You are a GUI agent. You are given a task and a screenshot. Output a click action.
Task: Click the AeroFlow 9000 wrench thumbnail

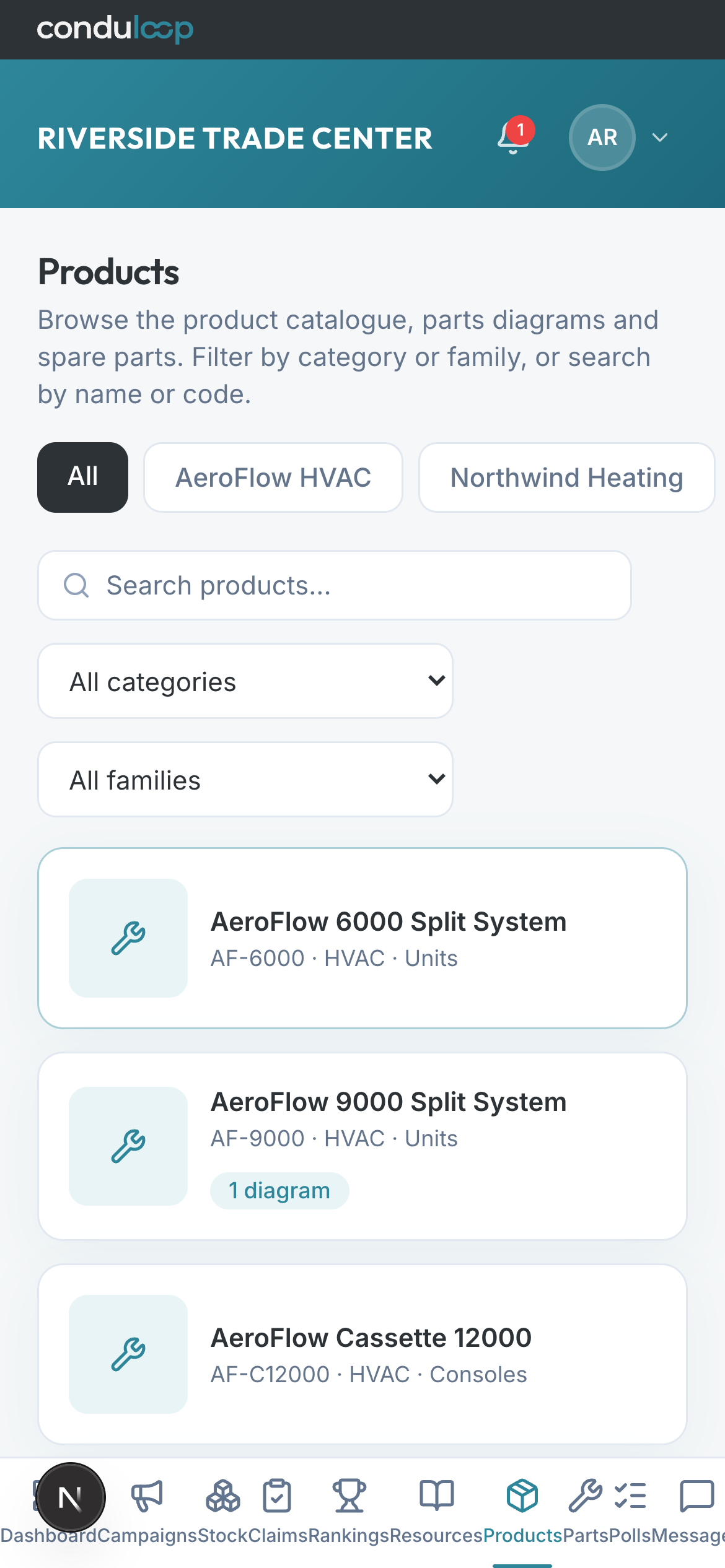128,1146
